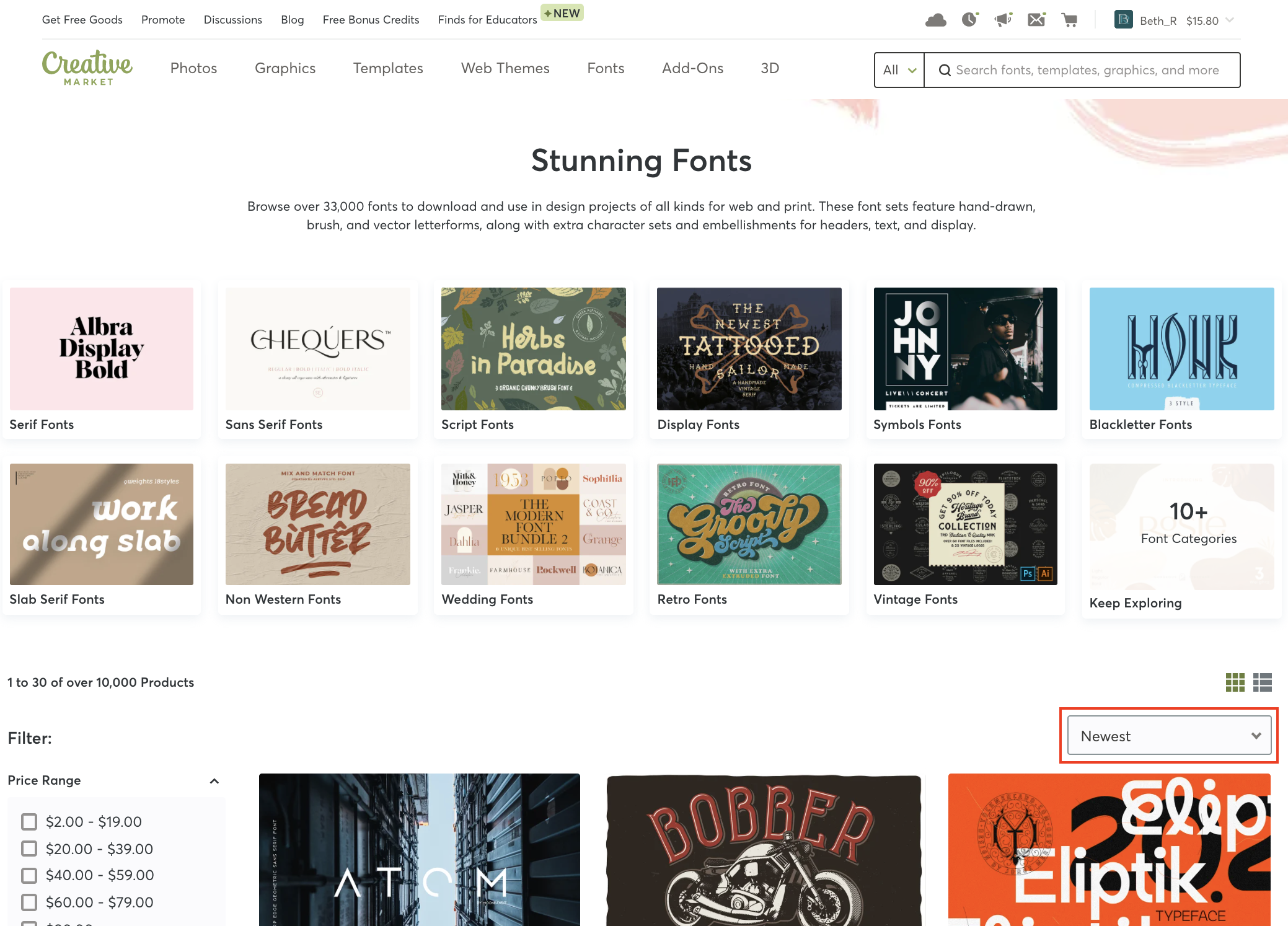The width and height of the screenshot is (1288, 926).
Task: Check the $2.00 - $19.00 price range
Action: tap(29, 822)
